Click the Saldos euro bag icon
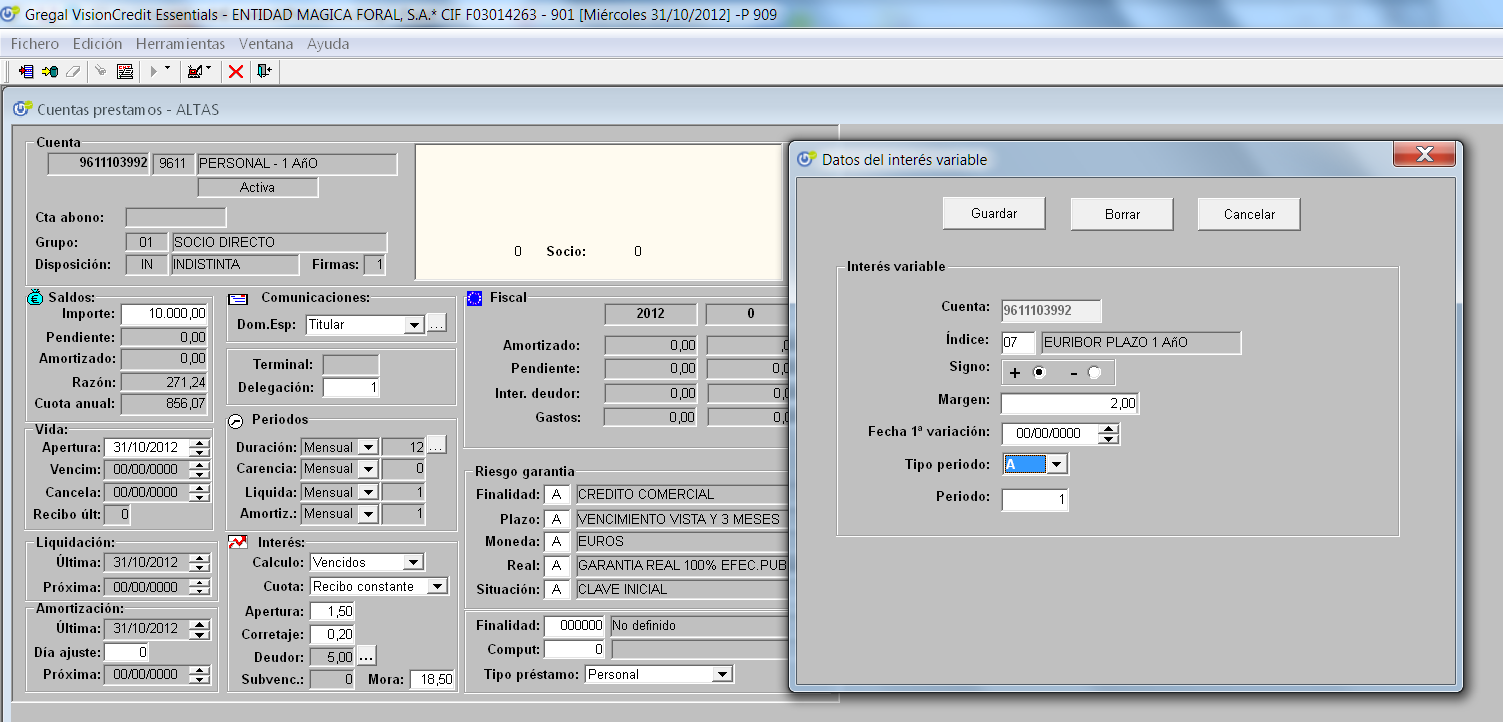This screenshot has width=1503, height=722. coord(34,297)
